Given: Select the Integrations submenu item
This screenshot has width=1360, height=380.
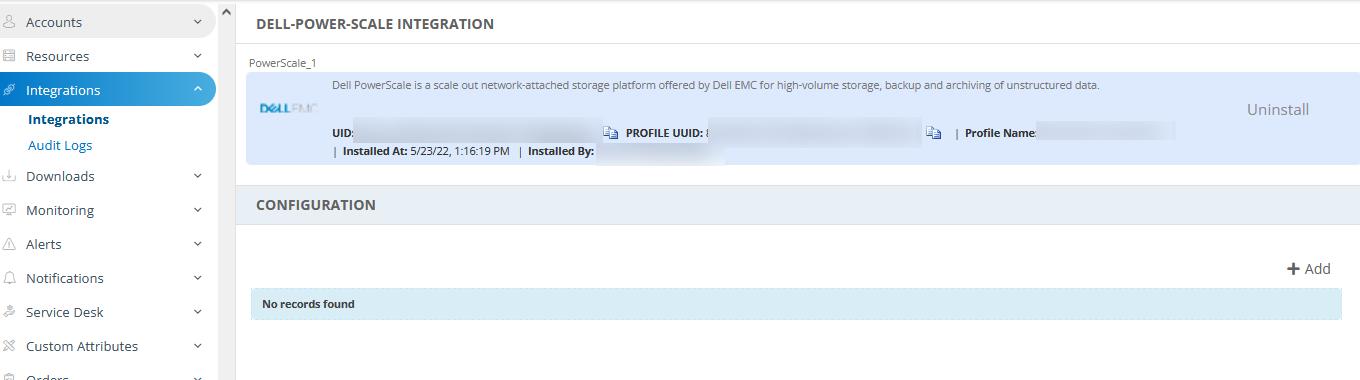Looking at the screenshot, I should 69,119.
